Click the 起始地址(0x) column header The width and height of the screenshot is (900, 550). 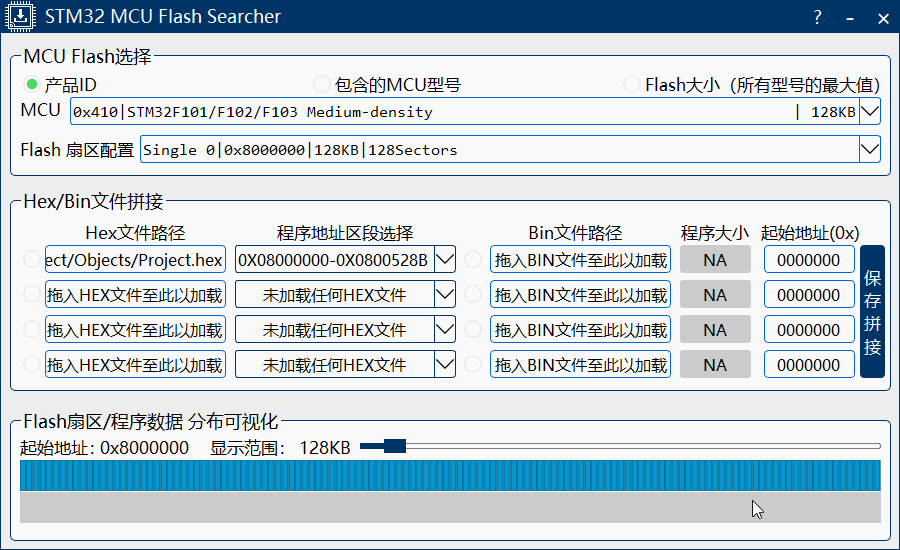pos(810,233)
